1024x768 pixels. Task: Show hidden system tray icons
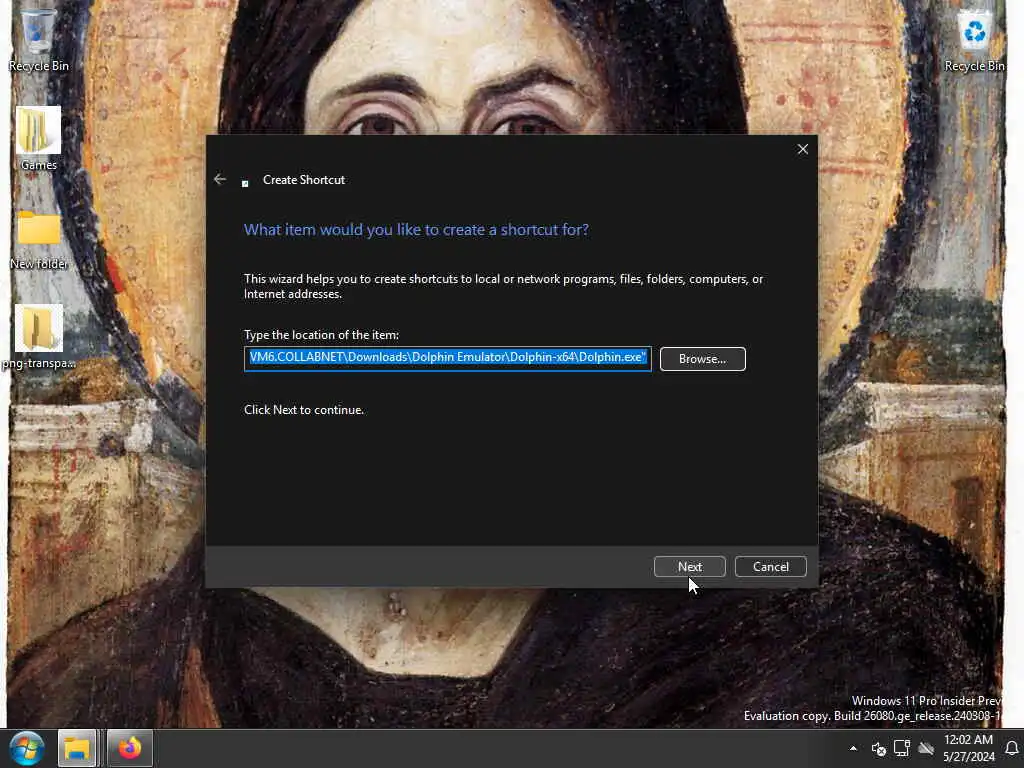pos(853,748)
